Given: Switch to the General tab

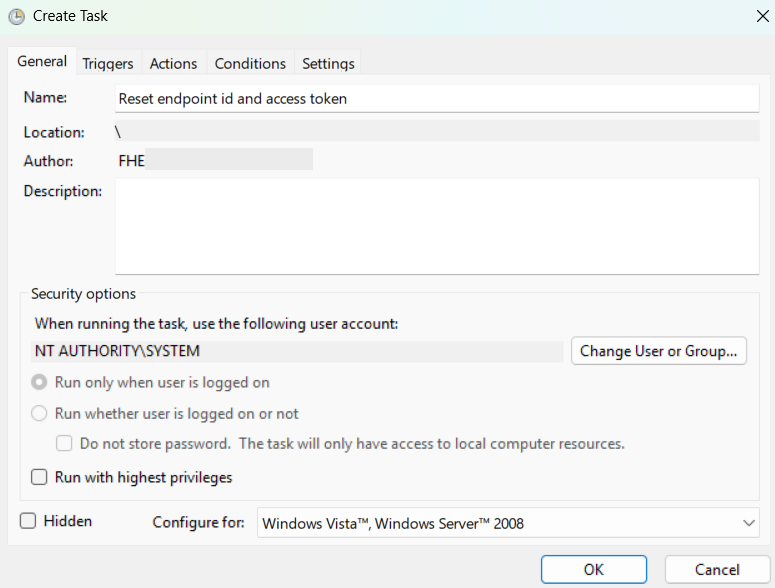Looking at the screenshot, I should click(42, 62).
